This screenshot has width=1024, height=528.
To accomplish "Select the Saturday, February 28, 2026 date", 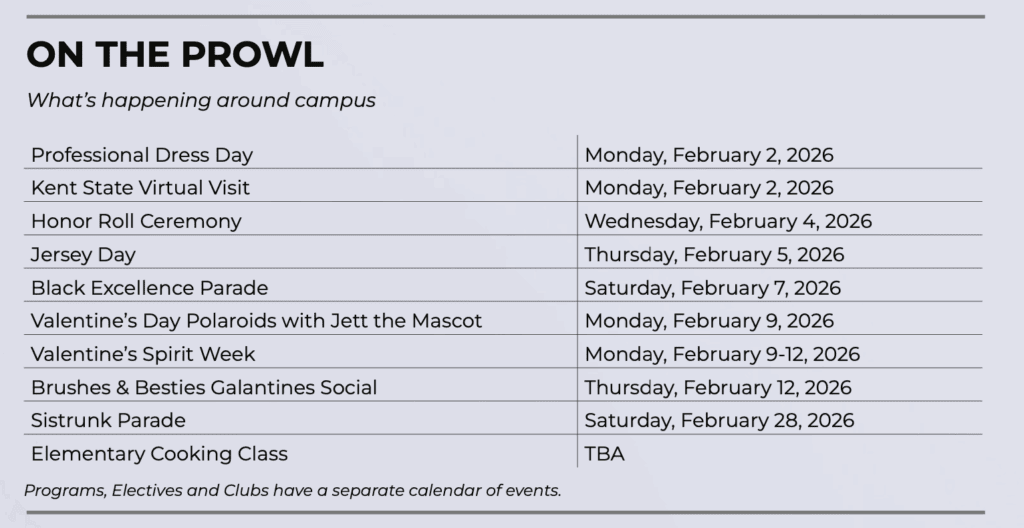I will pos(719,420).
